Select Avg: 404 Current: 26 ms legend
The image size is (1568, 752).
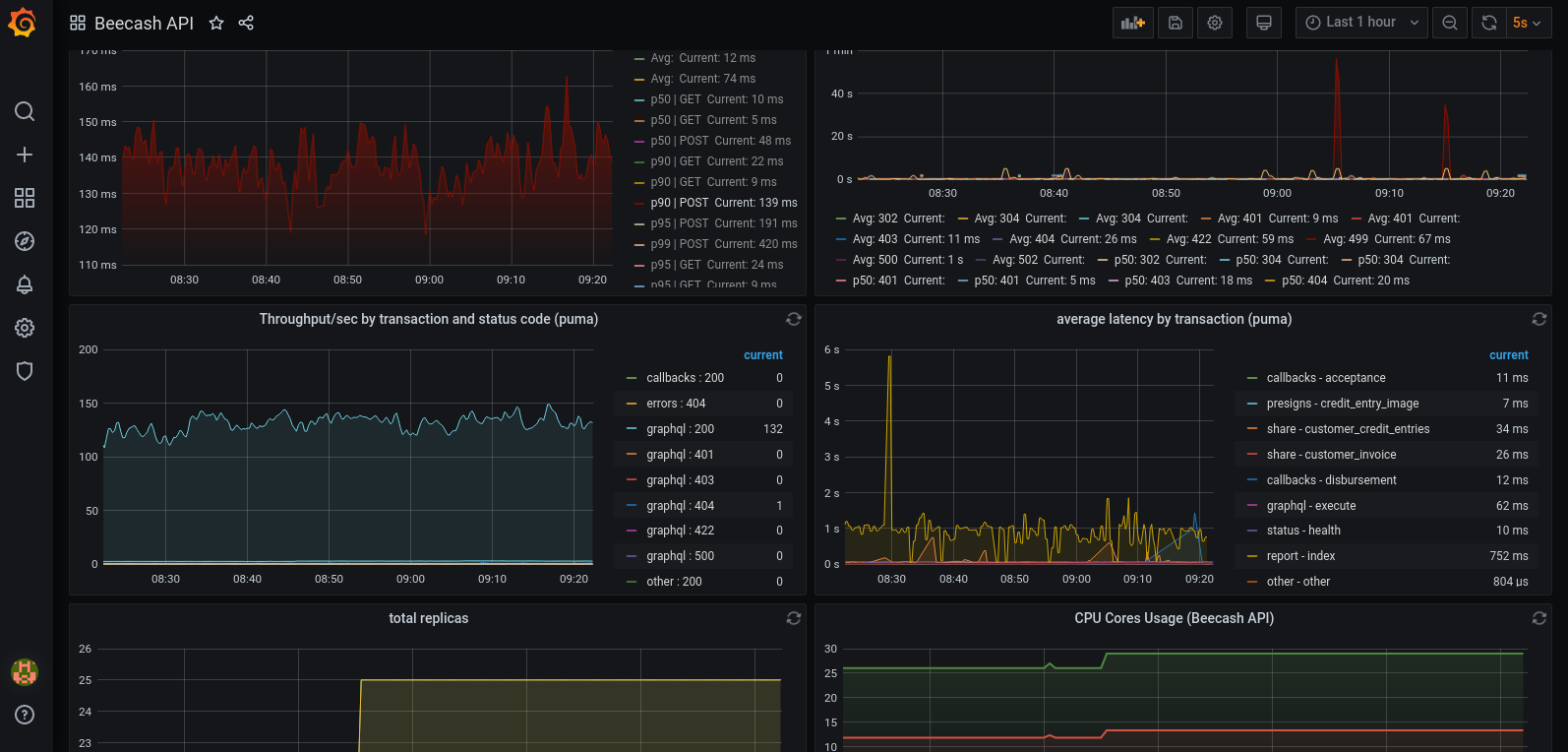click(1072, 239)
